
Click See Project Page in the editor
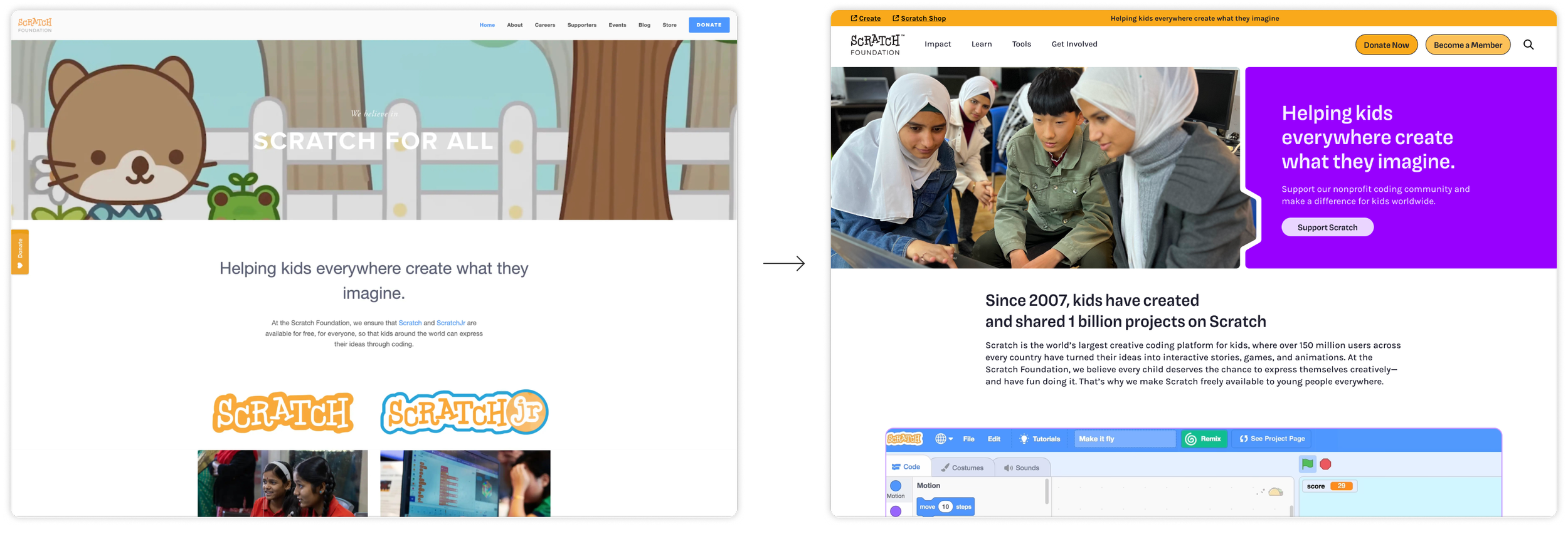point(1272,439)
